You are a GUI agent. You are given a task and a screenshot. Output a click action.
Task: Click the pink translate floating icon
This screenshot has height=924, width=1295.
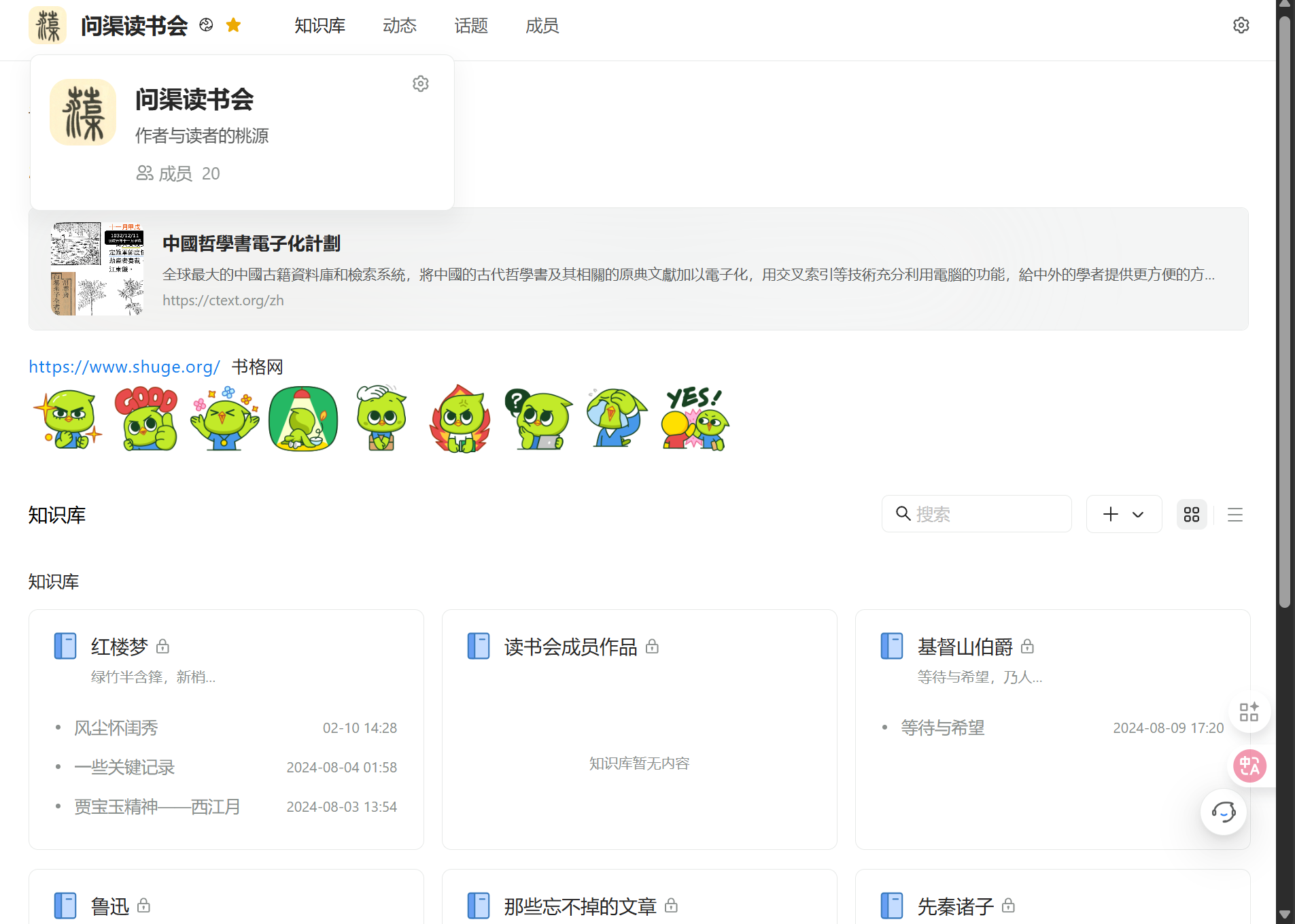coord(1249,766)
